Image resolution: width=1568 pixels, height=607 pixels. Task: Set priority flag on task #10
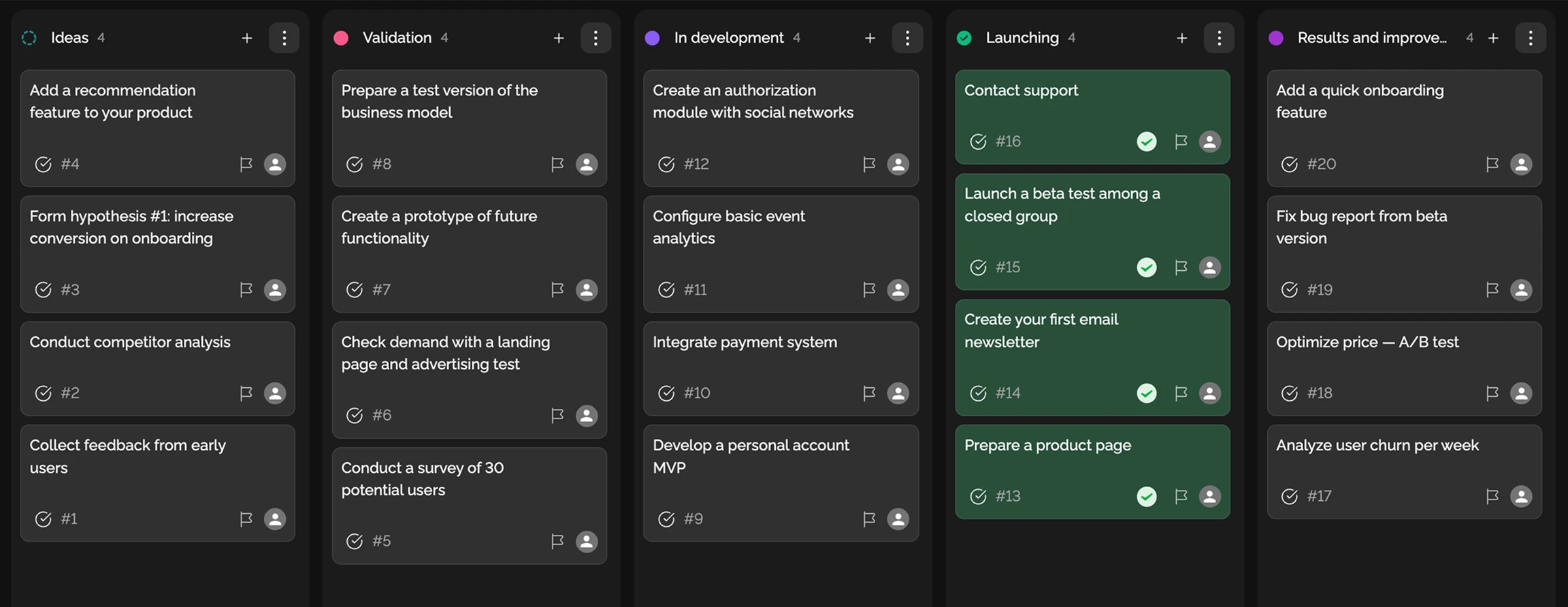pos(869,393)
